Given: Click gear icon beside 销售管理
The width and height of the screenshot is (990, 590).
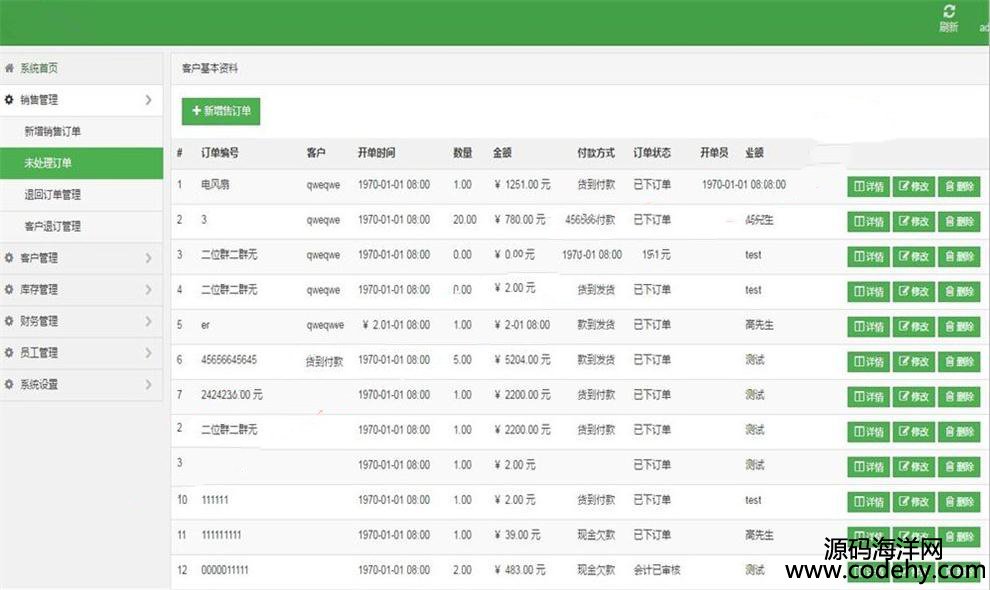Looking at the screenshot, I should (10, 100).
